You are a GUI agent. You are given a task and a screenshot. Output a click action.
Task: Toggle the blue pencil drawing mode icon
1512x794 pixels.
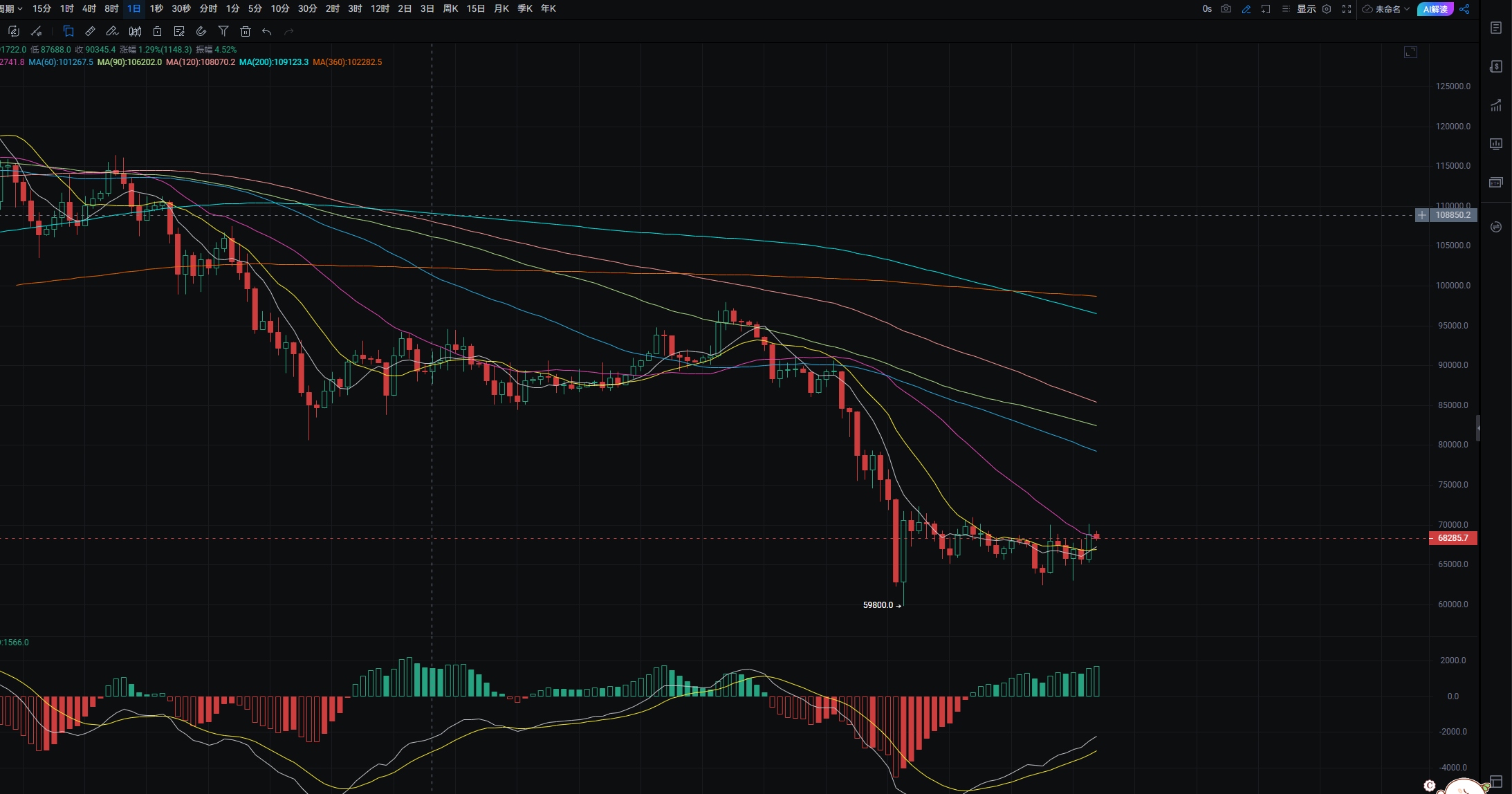(1246, 9)
